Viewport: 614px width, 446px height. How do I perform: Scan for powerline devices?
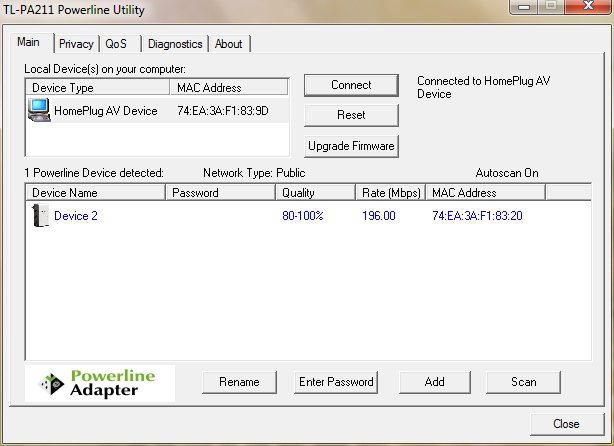tap(523, 382)
